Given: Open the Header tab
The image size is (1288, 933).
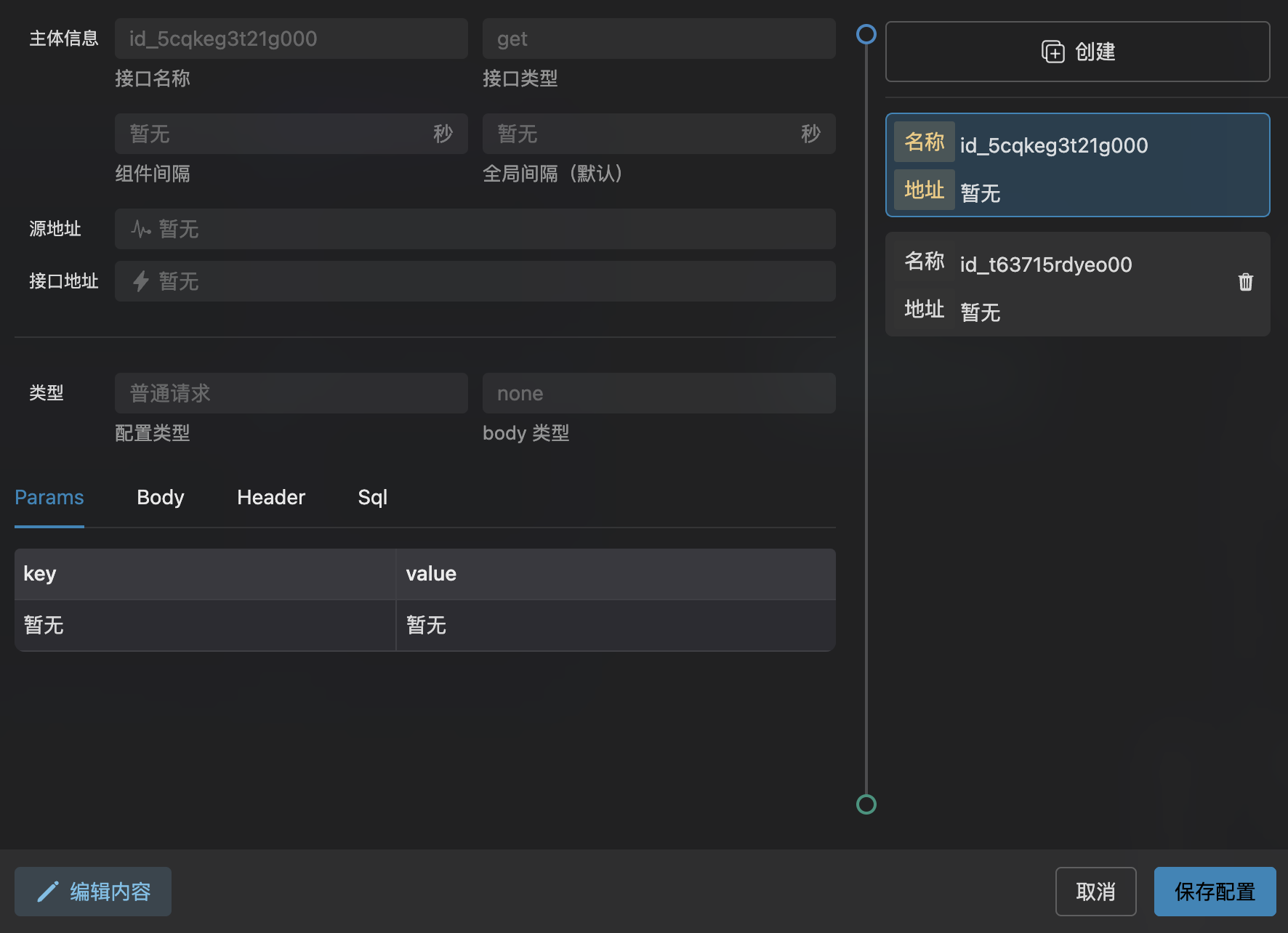Looking at the screenshot, I should (270, 498).
